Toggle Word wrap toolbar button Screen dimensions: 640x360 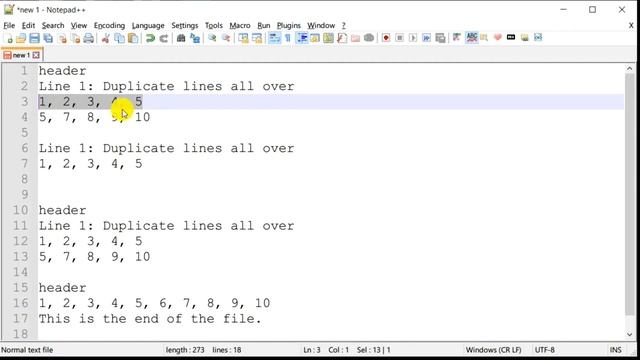click(274, 38)
